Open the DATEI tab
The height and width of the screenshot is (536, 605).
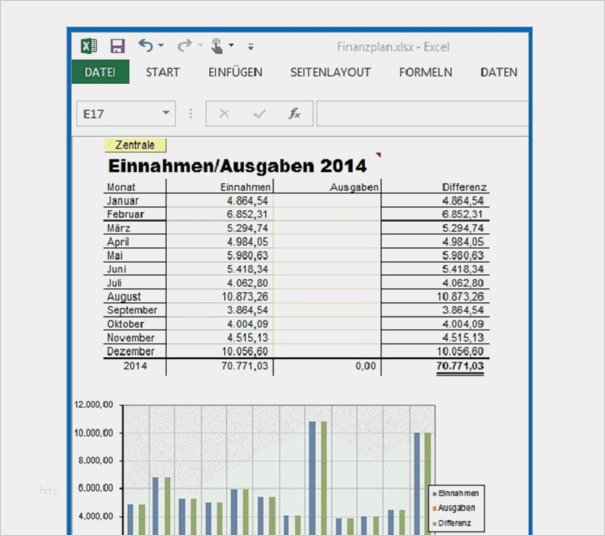pyautogui.click(x=100, y=73)
